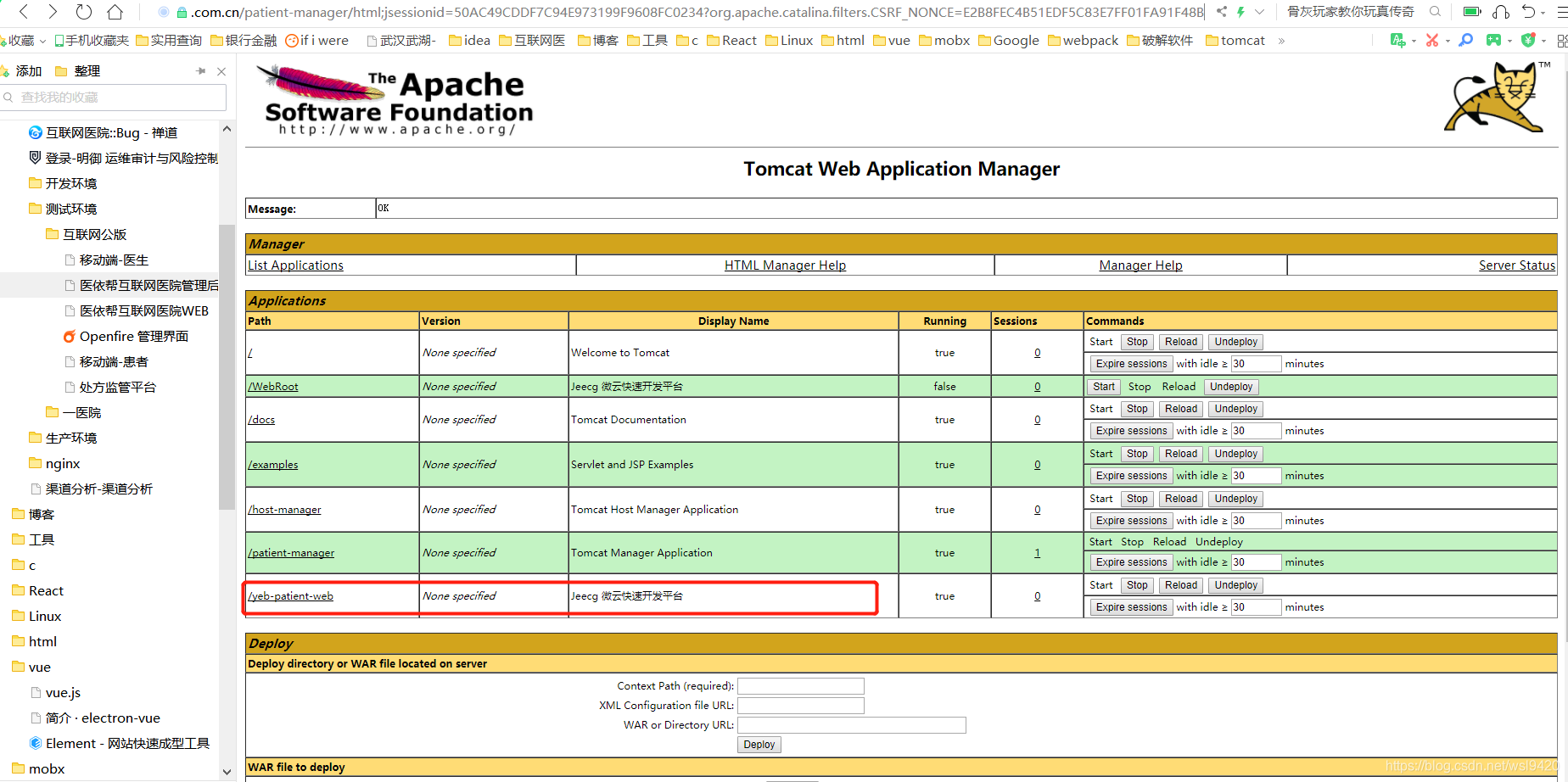Go forward using the browser forward arrow
Screen dimensions: 1568x782
click(x=53, y=12)
